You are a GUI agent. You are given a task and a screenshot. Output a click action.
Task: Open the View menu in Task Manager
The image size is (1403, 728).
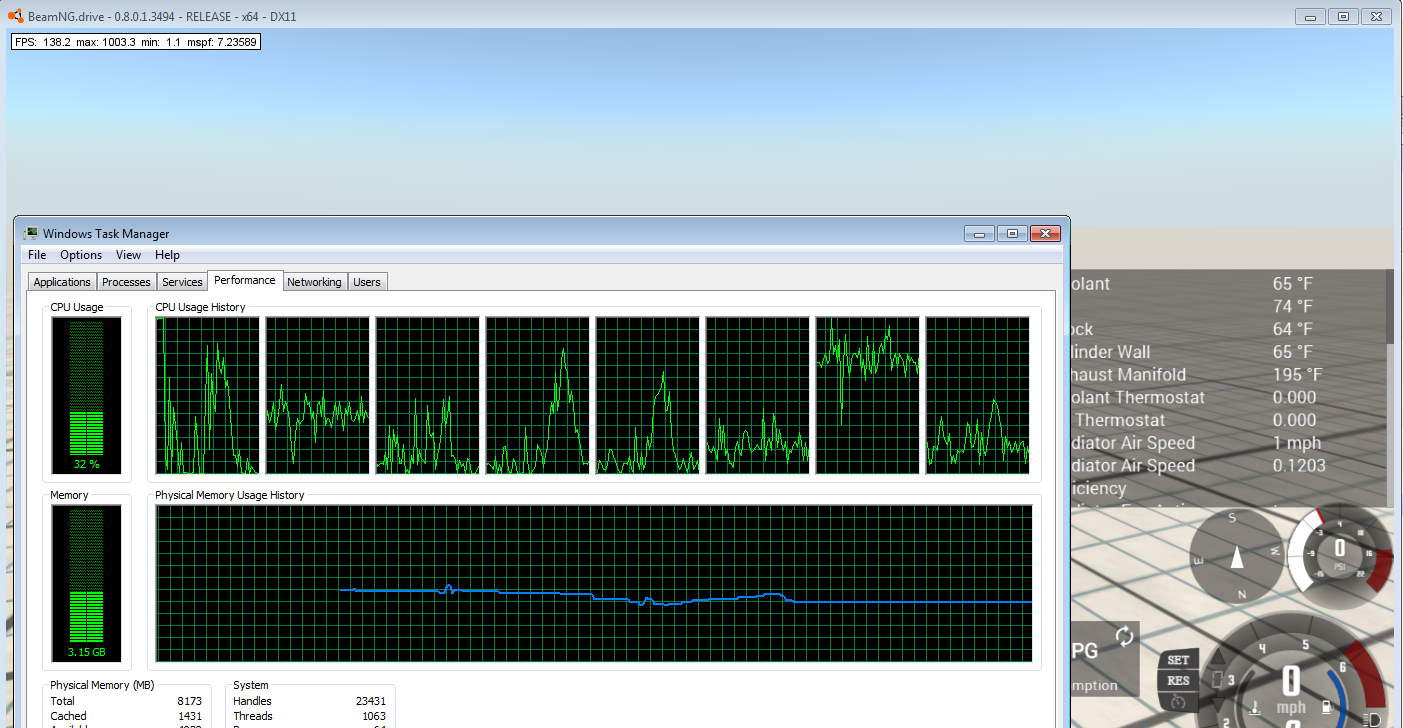128,255
